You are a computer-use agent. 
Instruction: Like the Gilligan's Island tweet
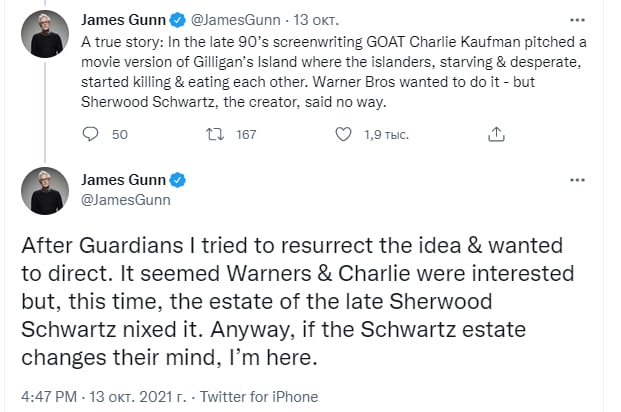(343, 135)
